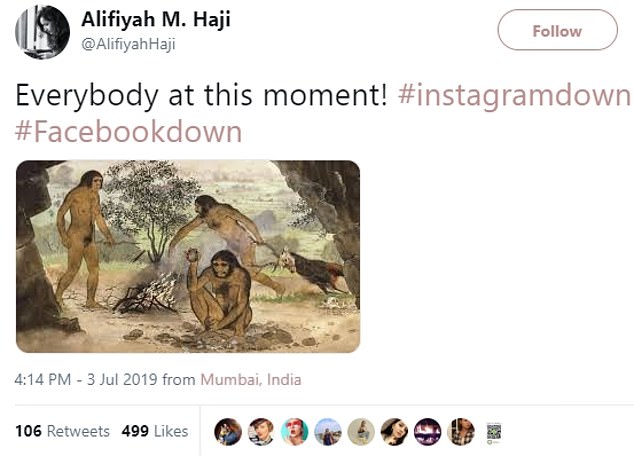
Task: Click the QR code avatar
Action: [493, 431]
